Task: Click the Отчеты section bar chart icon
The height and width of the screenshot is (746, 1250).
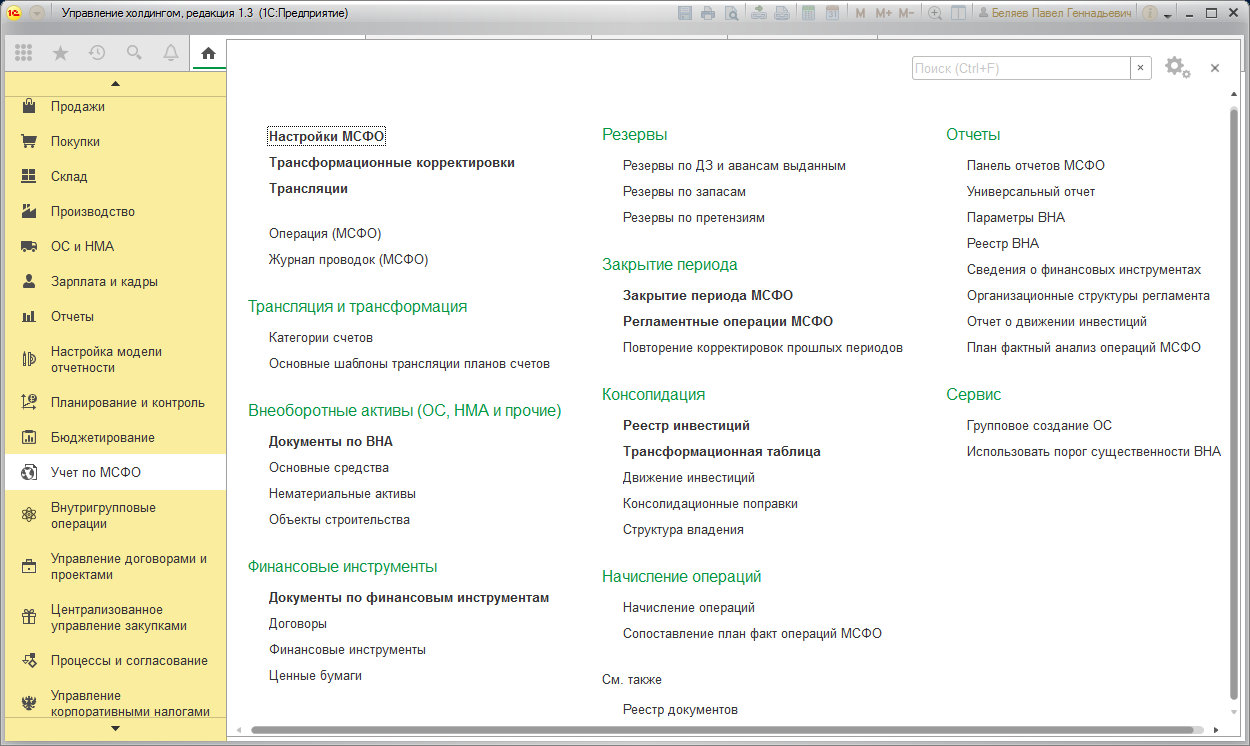Action: 29,317
